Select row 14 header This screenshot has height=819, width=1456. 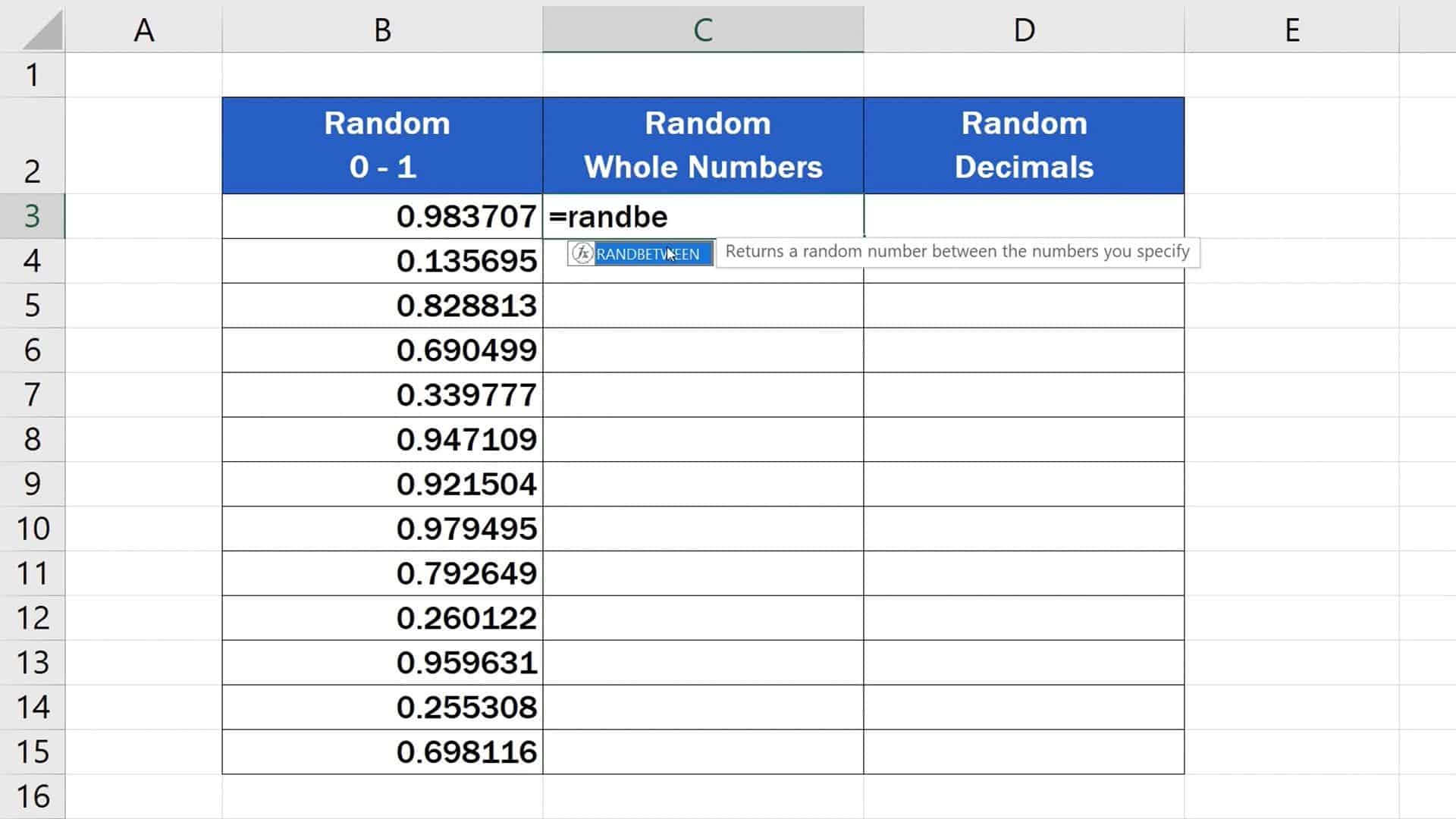(x=33, y=707)
